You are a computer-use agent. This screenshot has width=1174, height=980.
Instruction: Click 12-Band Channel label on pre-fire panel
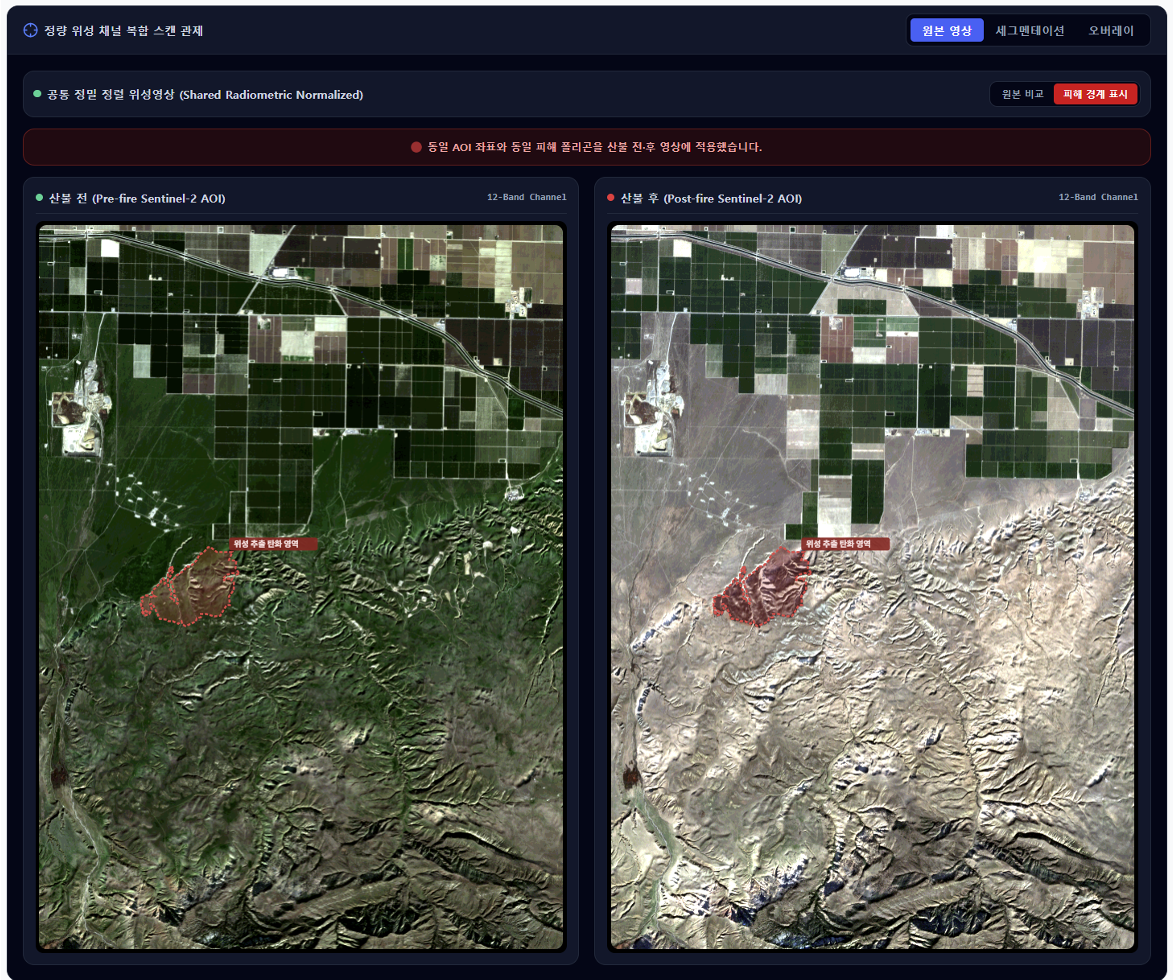click(526, 197)
